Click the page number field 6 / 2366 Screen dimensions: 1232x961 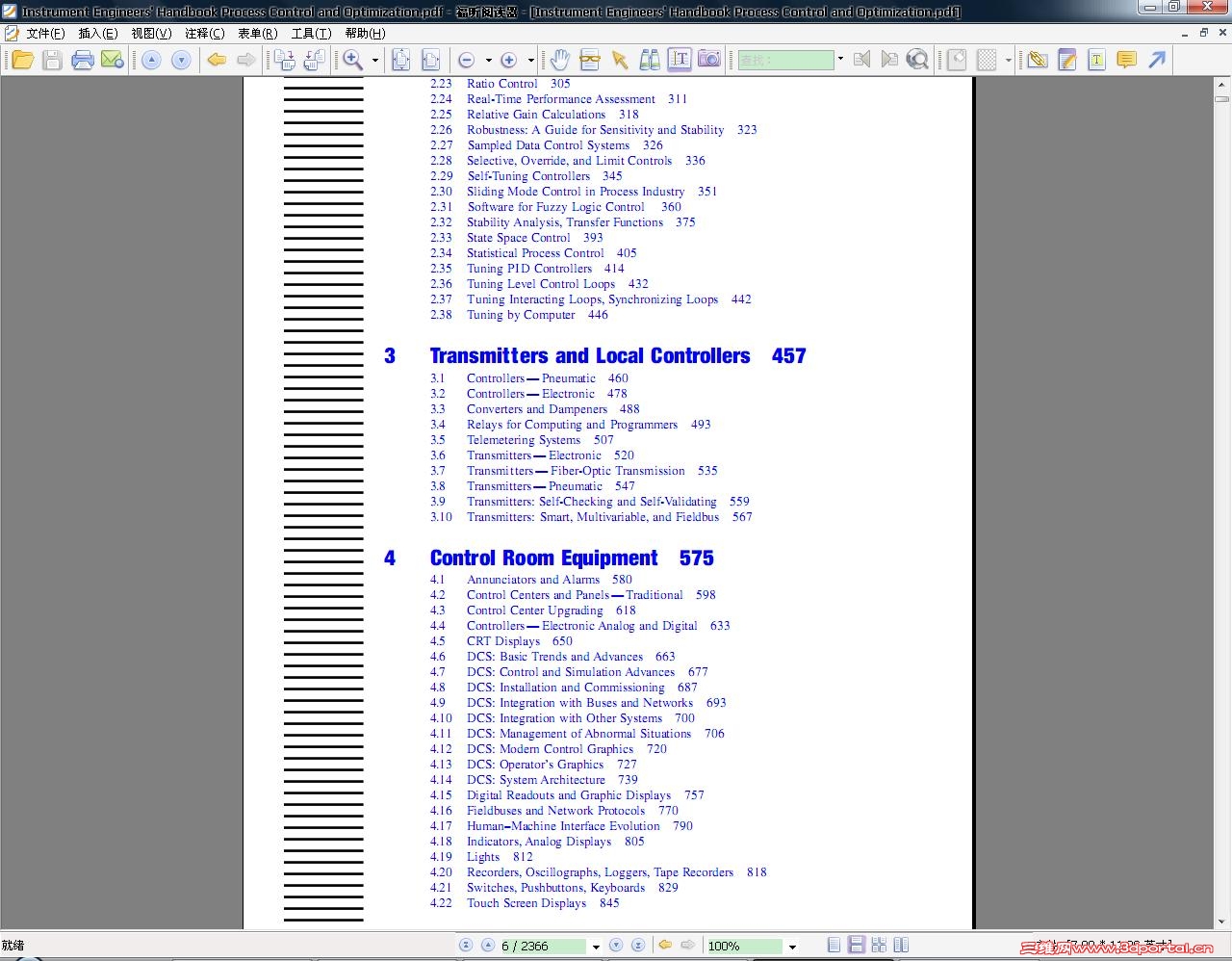click(x=542, y=946)
